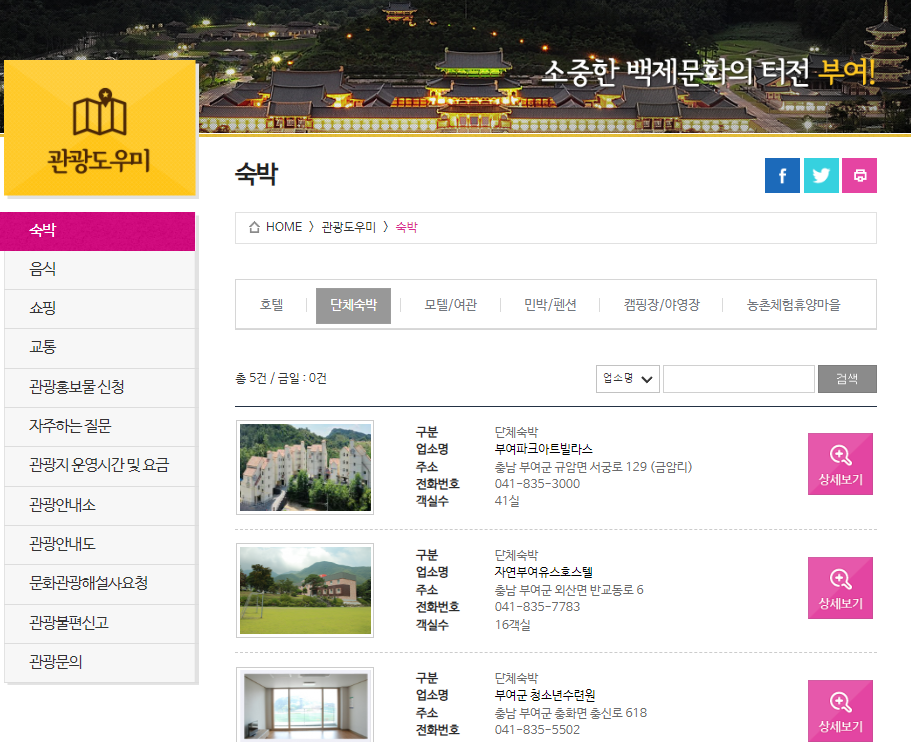Open the 업소명 search filter dropdown

[x=627, y=379]
